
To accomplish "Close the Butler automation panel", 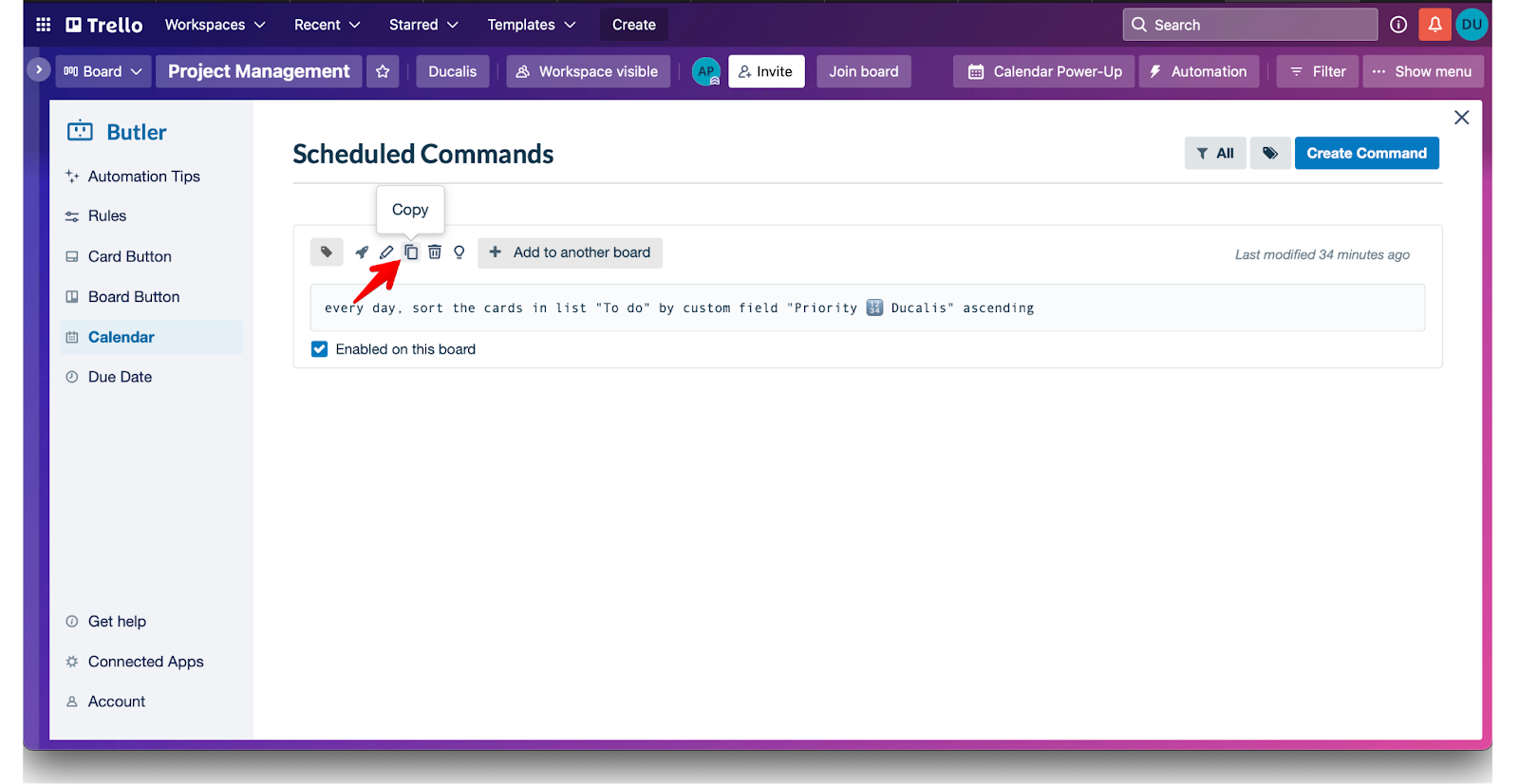I will coord(1461,118).
